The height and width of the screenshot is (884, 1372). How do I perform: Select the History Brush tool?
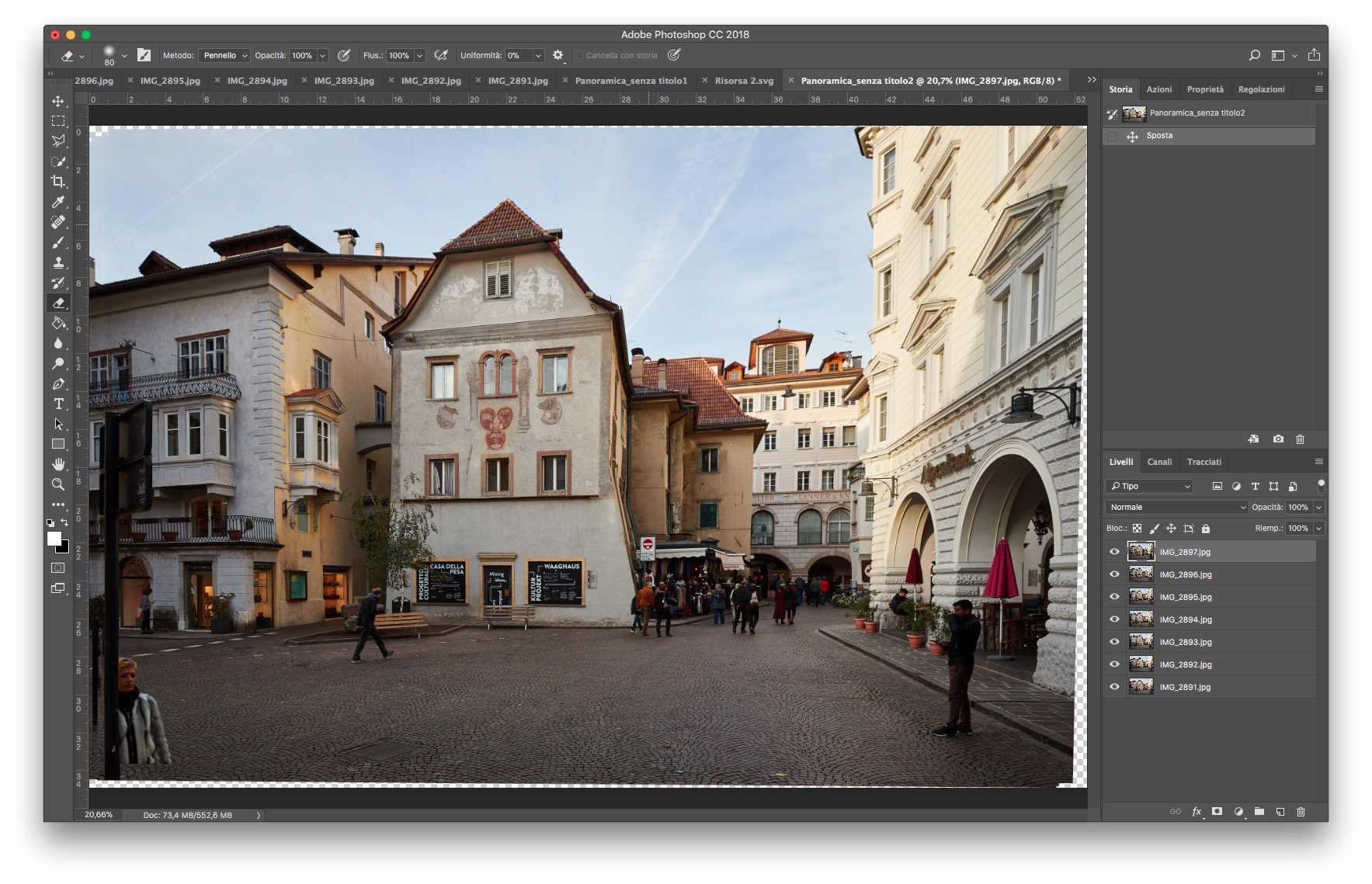pos(58,283)
